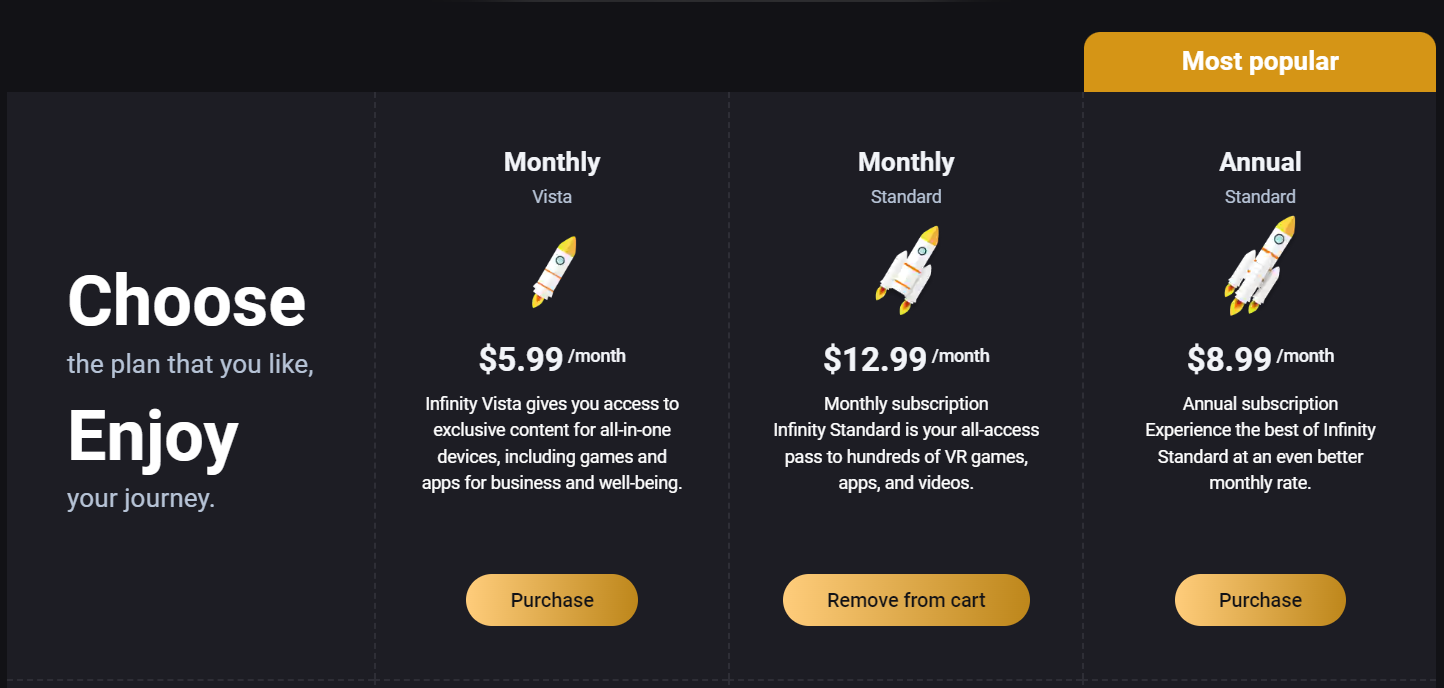Click the $5.99 /month price
The image size is (1444, 688).
pyautogui.click(x=552, y=358)
